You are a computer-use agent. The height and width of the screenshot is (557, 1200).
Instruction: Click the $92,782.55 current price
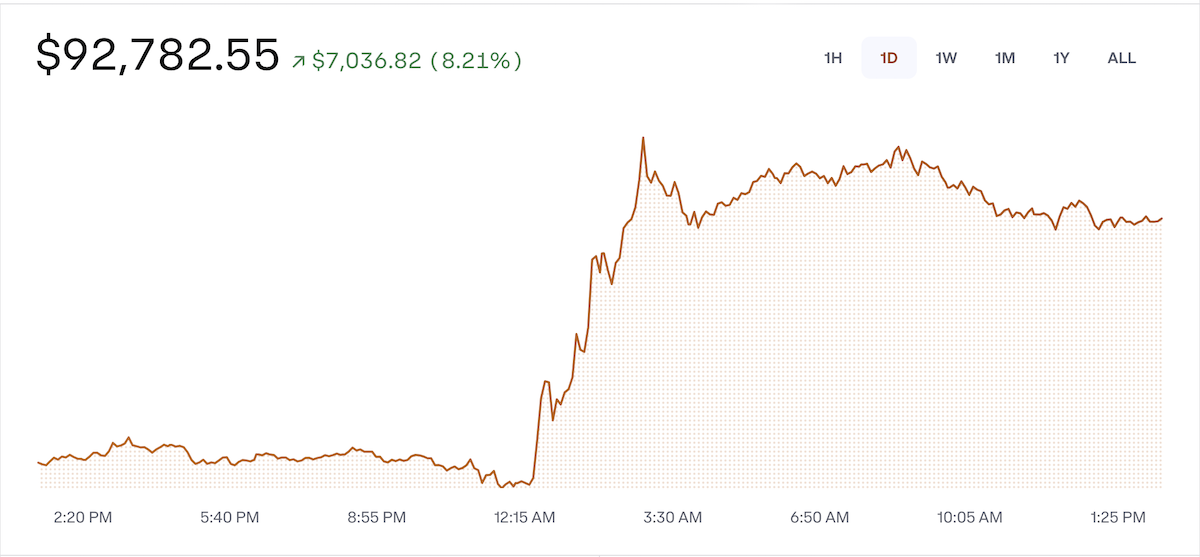[158, 56]
